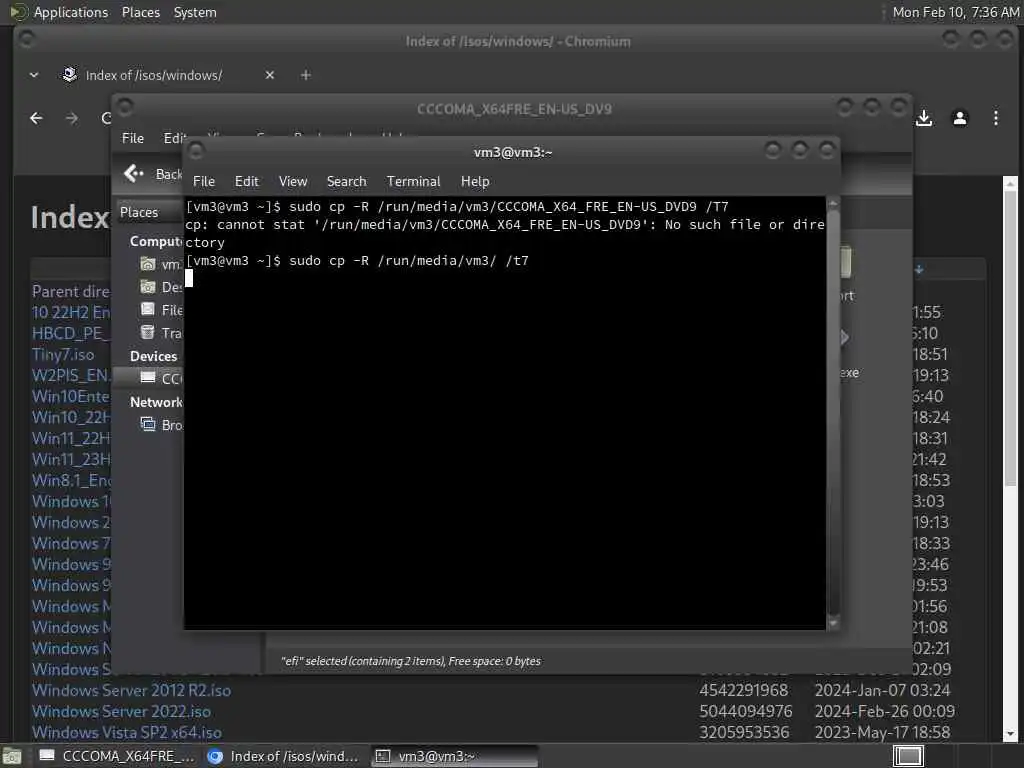This screenshot has width=1024, height=768.
Task: Open the Places menu in top panel
Action: pyautogui.click(x=140, y=12)
